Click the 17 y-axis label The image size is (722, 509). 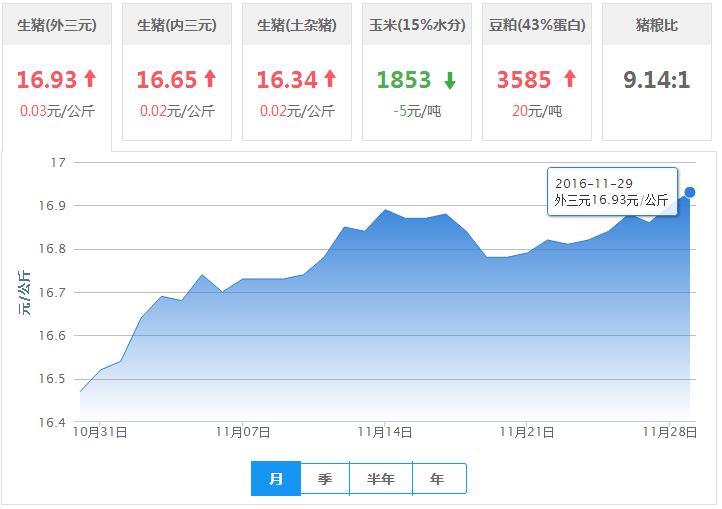tap(58, 163)
